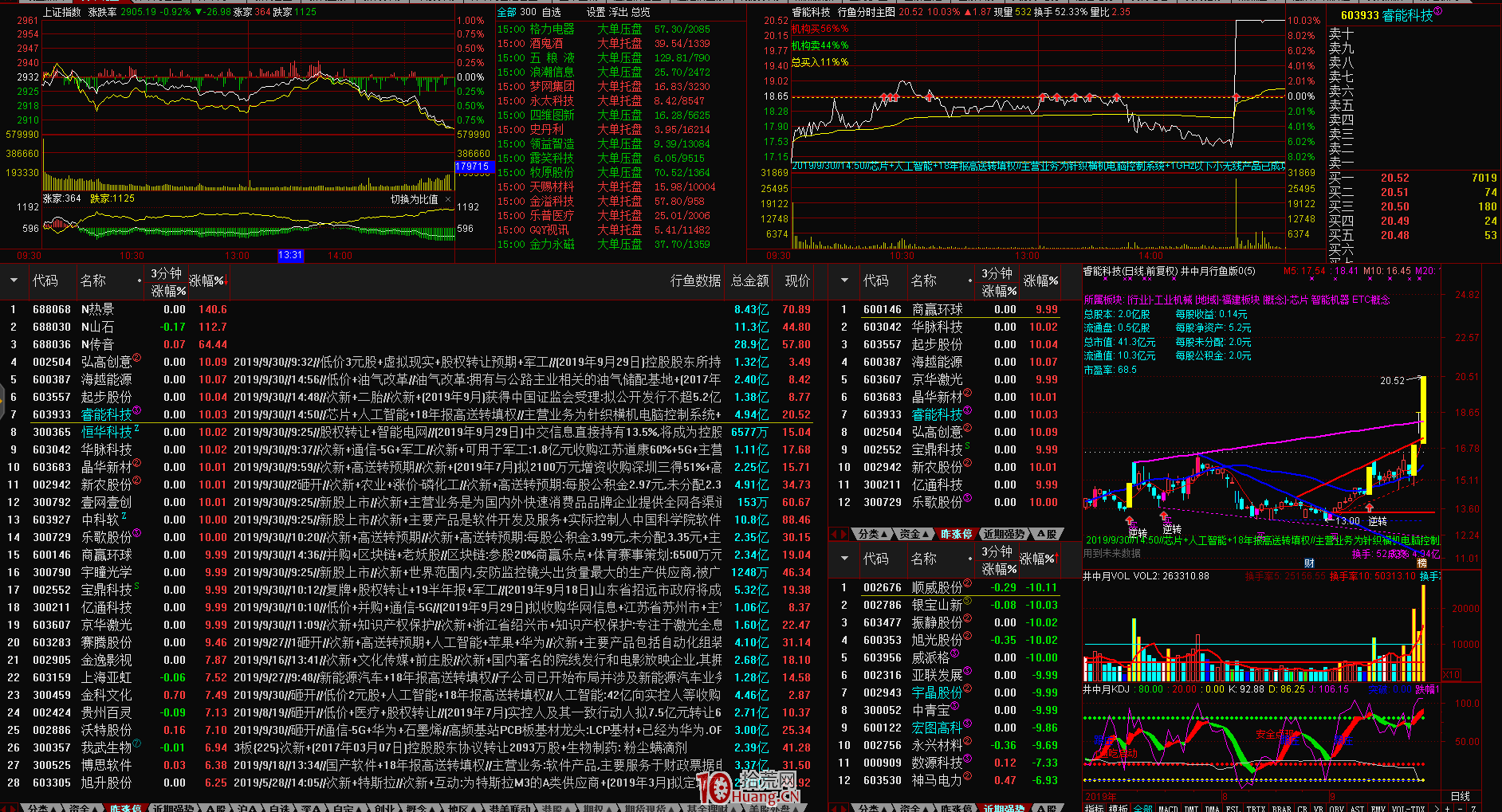The image size is (1502, 812).
Task: Open 总览 above the big-order list
Action: [641, 12]
